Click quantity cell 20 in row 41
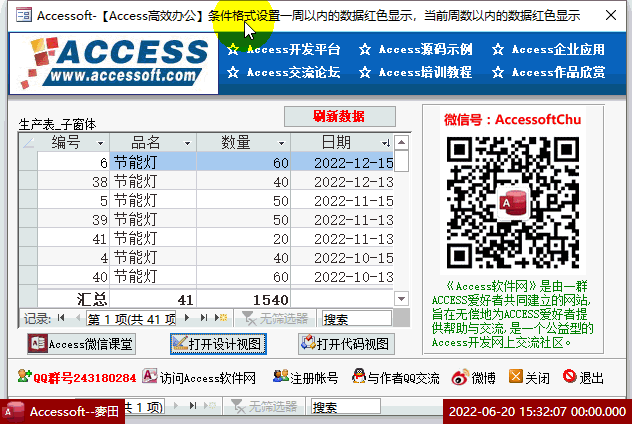Image resolution: width=632 pixels, height=424 pixels. coord(243,239)
